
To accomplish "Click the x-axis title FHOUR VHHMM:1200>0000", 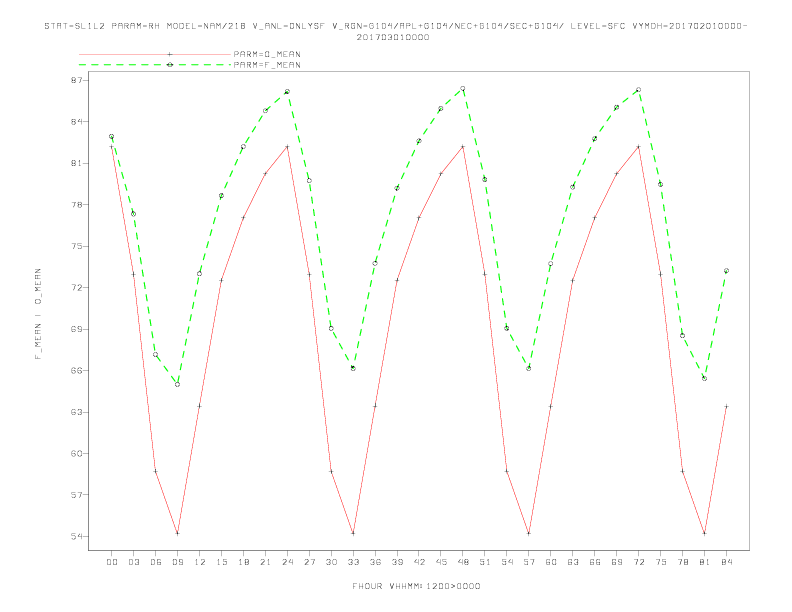I will click(416, 586).
